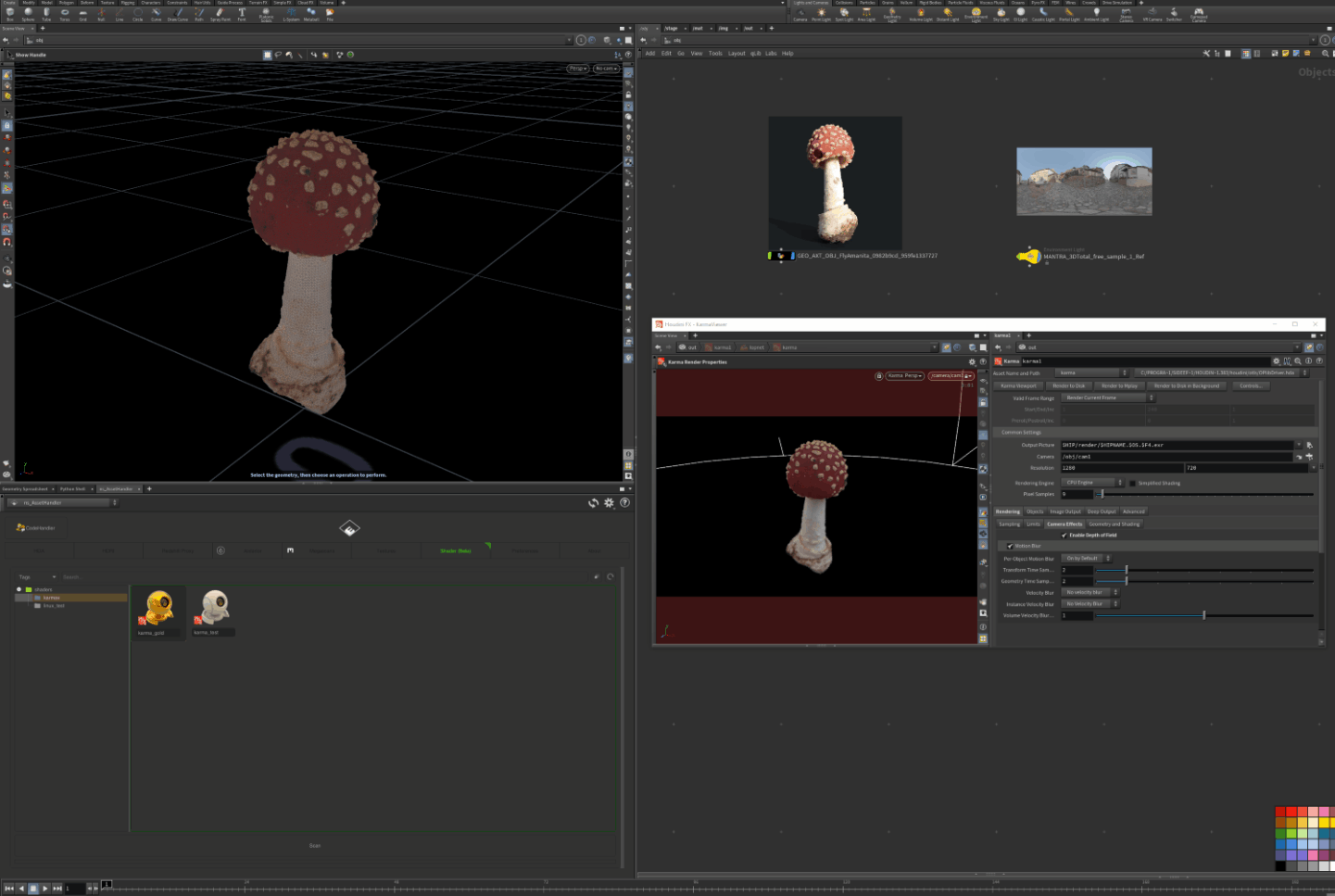Click the Pixel Samples slider handle

(x=1102, y=495)
